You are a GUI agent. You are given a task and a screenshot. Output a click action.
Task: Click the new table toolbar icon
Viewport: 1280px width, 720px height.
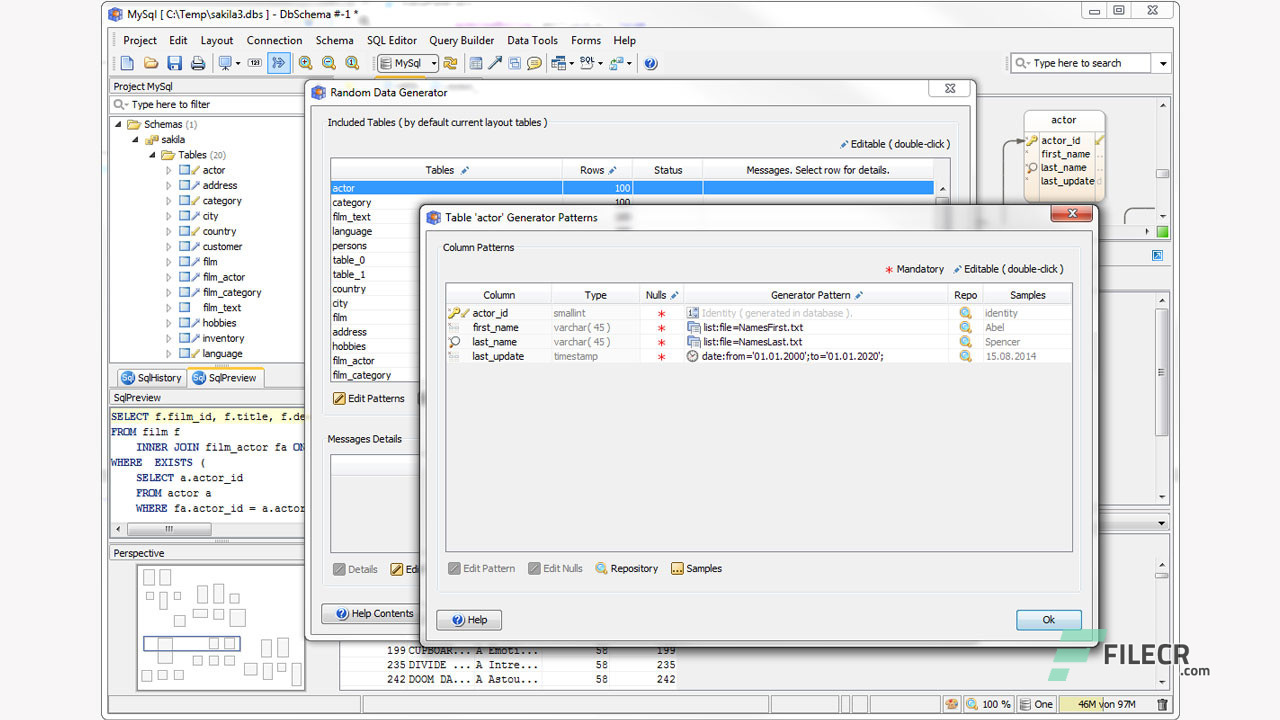point(475,63)
